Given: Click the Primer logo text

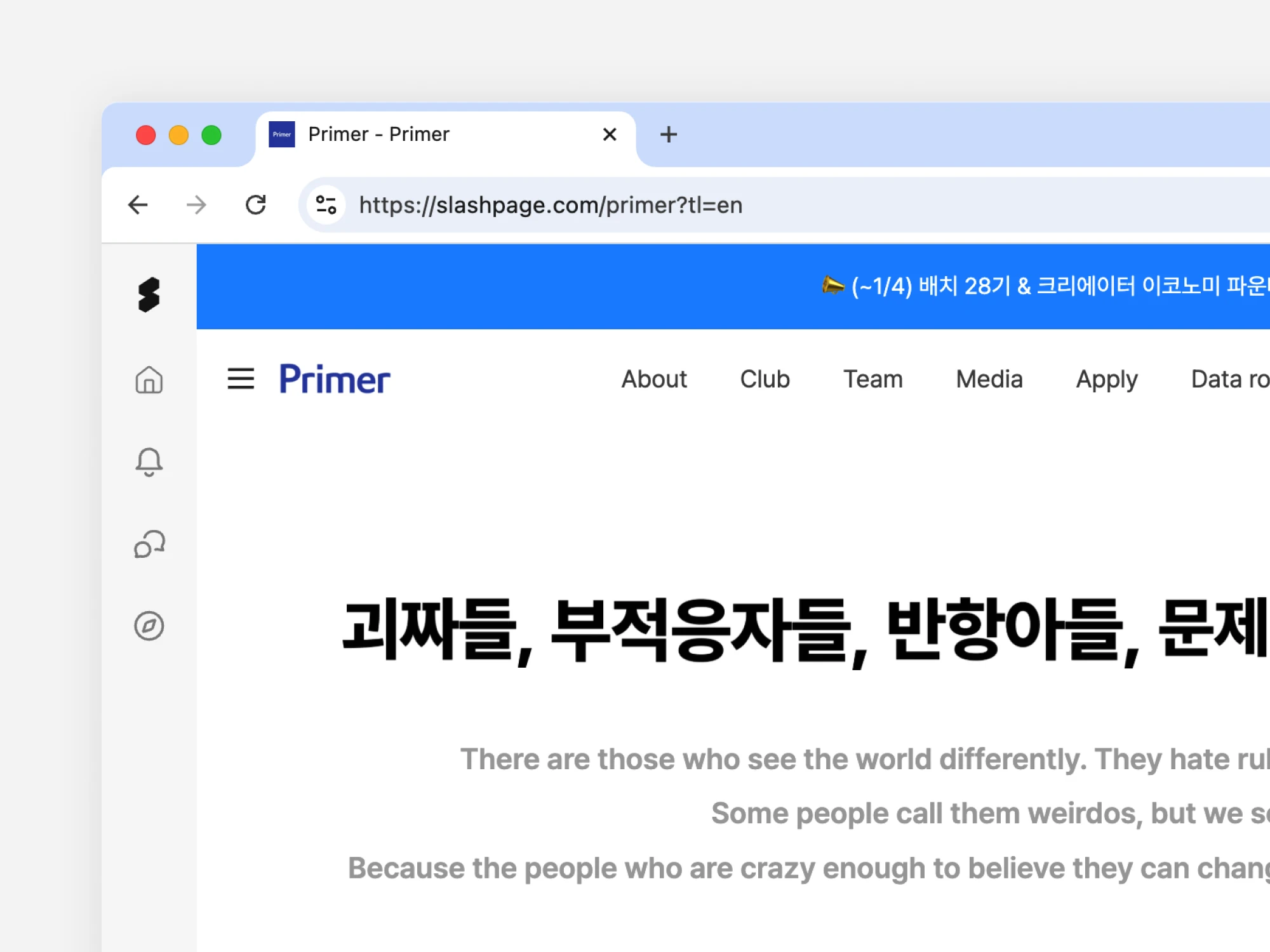Looking at the screenshot, I should coord(335,380).
